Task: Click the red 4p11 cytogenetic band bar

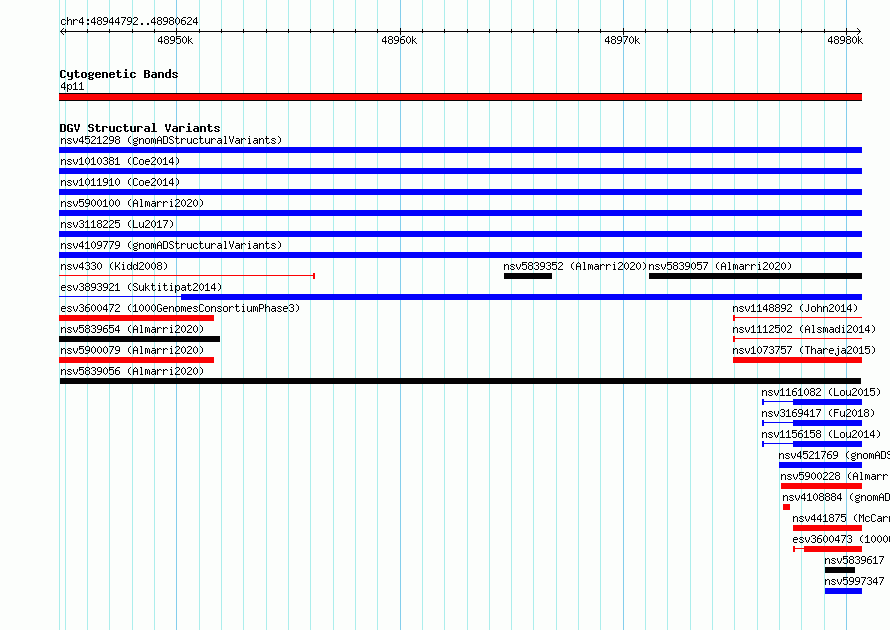Action: (x=460, y=97)
